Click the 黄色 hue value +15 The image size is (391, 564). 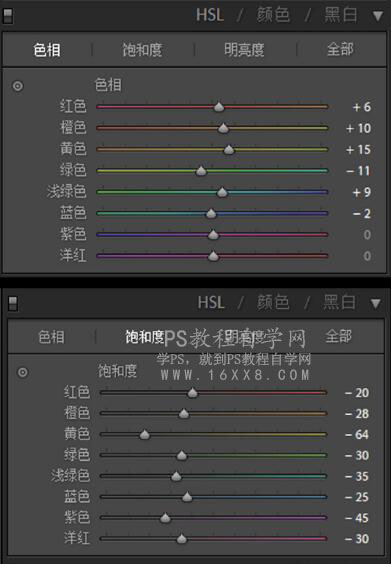pyautogui.click(x=358, y=149)
